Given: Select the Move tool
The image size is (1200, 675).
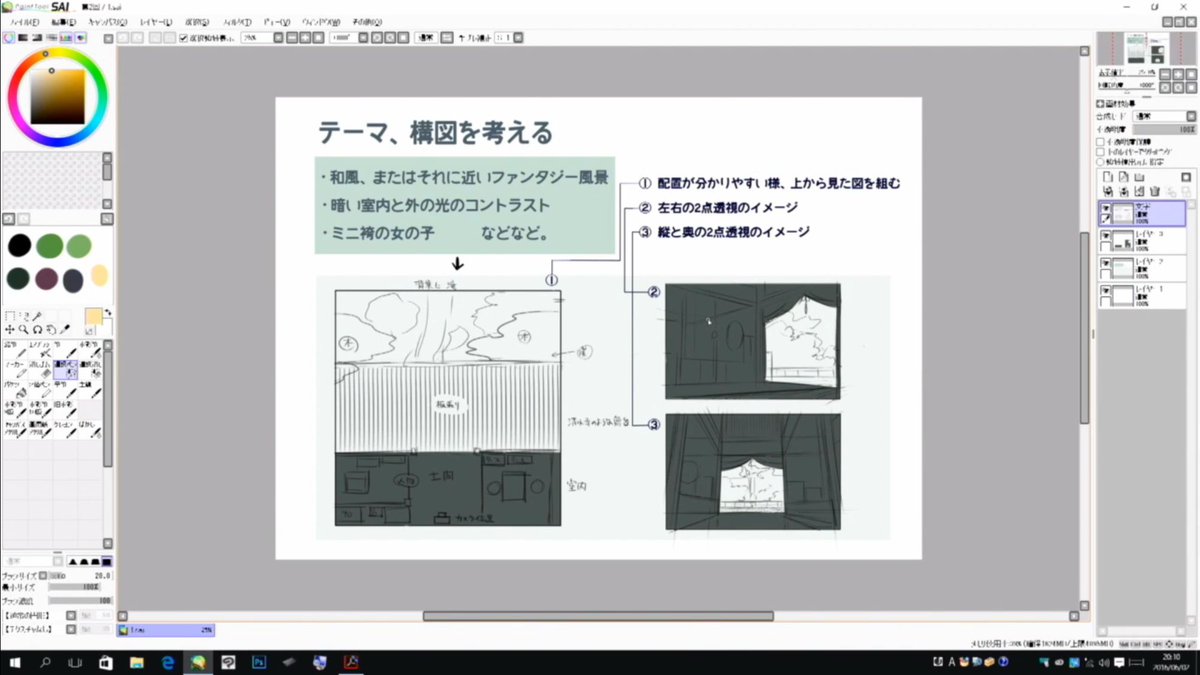Looking at the screenshot, I should [x=9, y=329].
